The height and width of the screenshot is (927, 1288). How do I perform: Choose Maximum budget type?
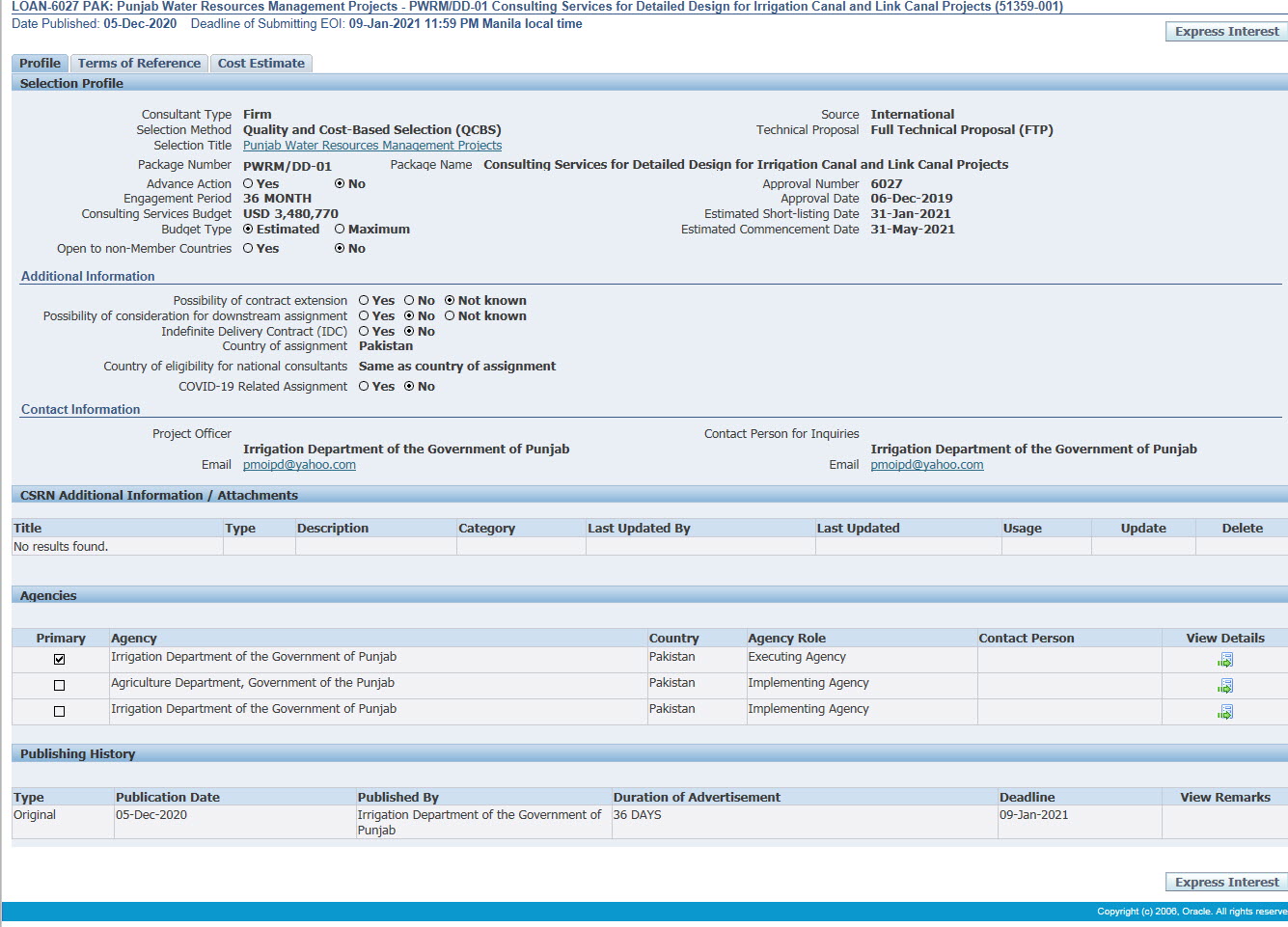coord(340,230)
